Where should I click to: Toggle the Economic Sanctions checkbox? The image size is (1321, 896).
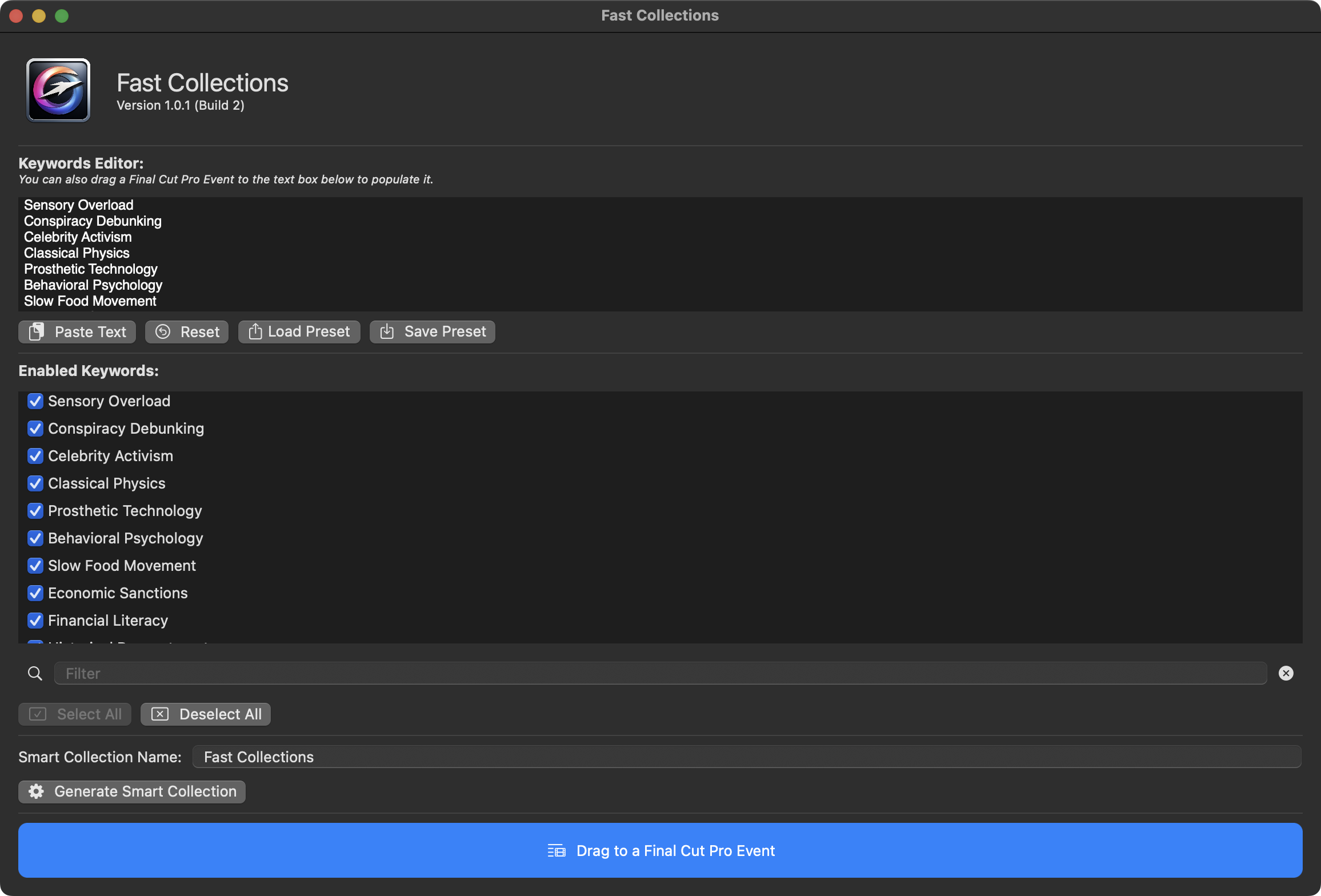click(x=35, y=593)
